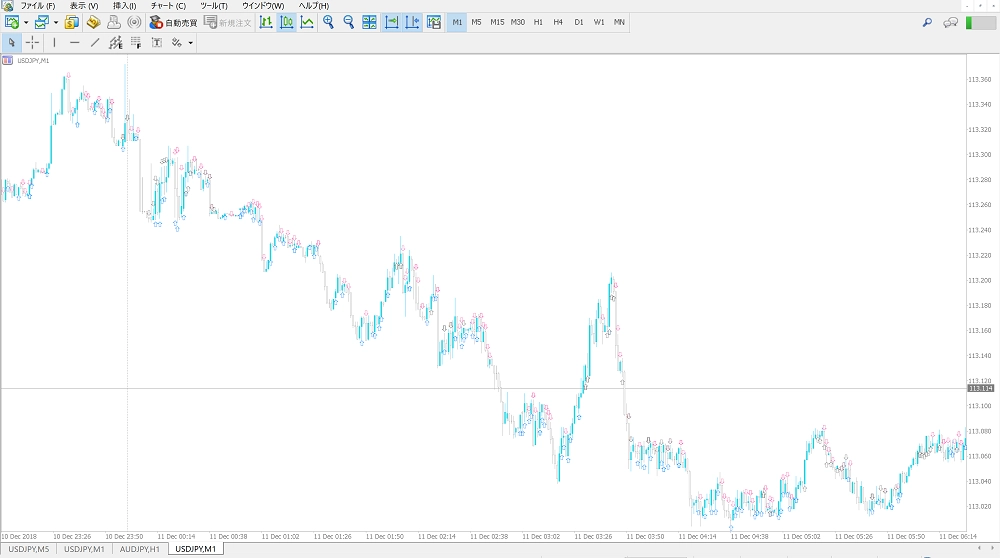This screenshot has height=558, width=1000.
Task: Click the Profiles icon
Action: tap(41, 22)
